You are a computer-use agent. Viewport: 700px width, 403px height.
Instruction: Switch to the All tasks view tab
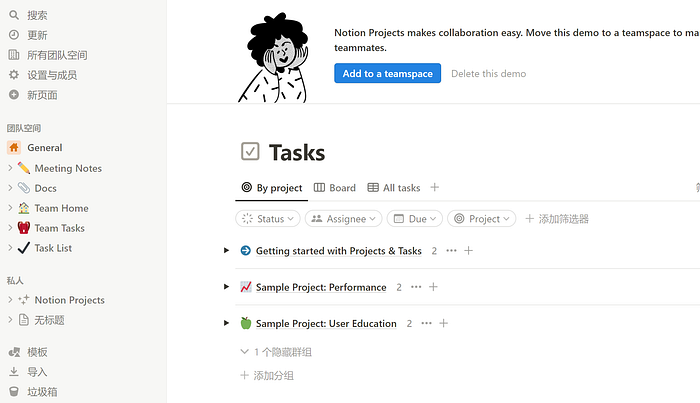(x=394, y=188)
